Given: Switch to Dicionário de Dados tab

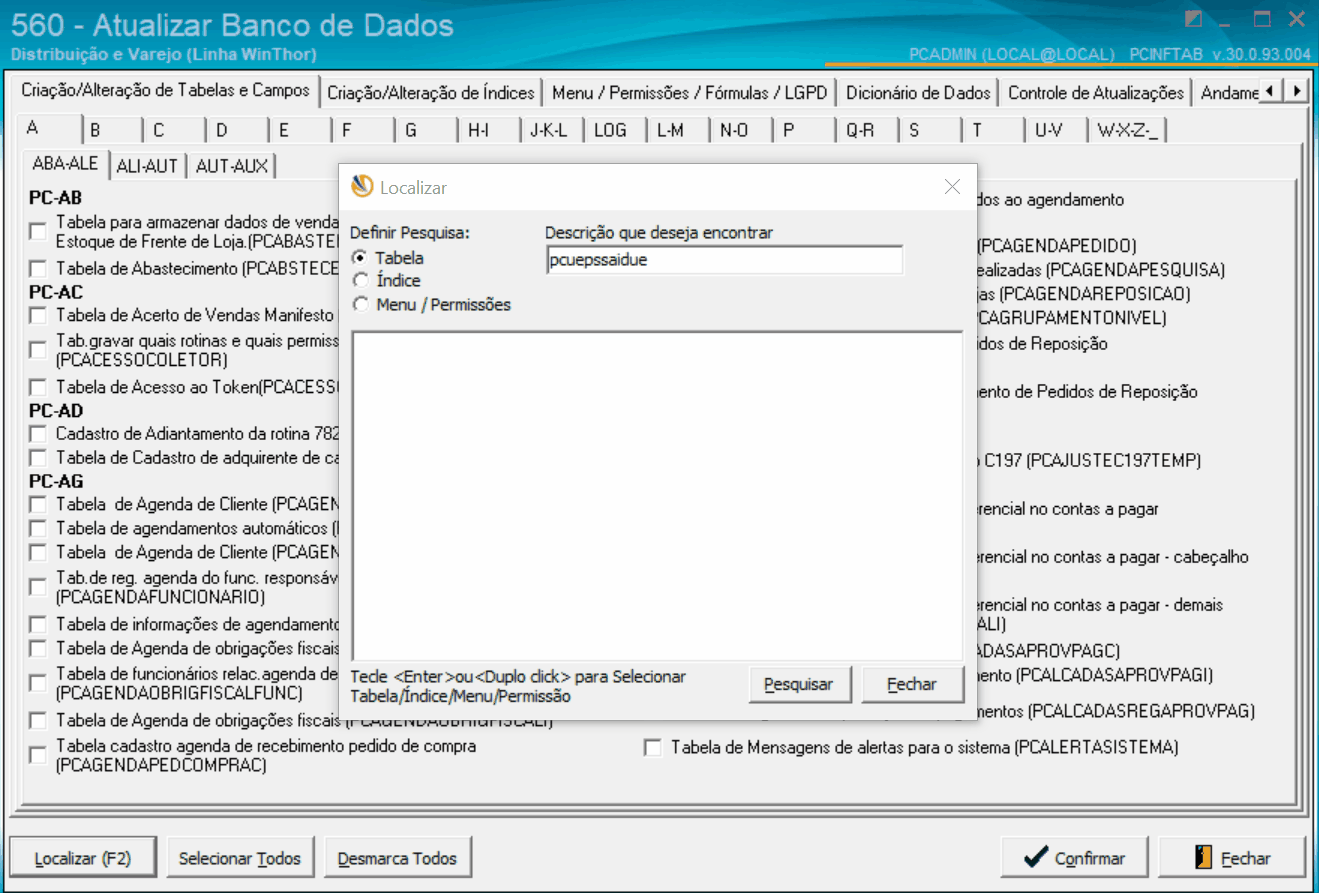Looking at the screenshot, I should pos(918,93).
